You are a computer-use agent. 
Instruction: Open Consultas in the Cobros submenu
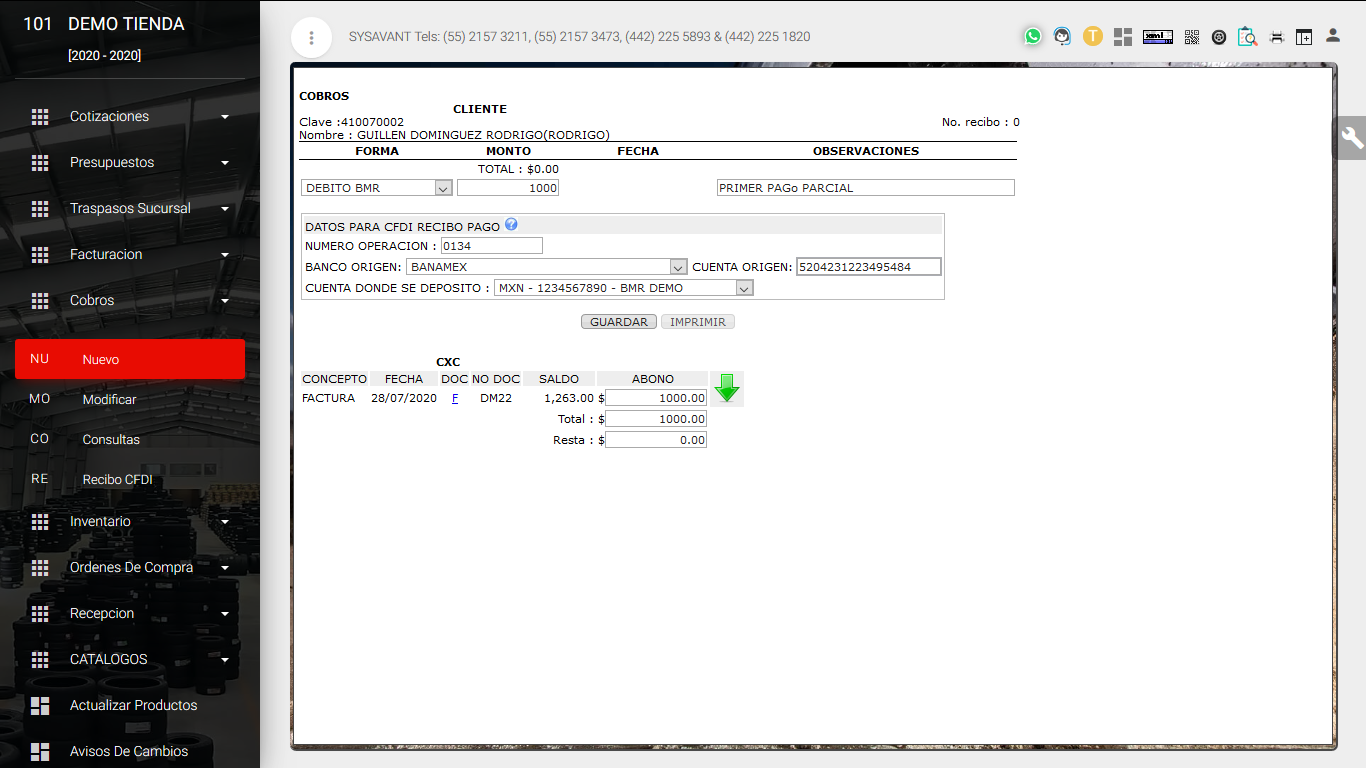click(x=130, y=440)
